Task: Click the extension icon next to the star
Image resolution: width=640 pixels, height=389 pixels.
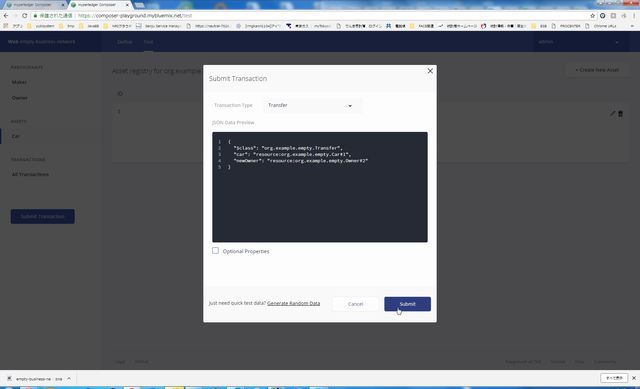Action: pos(602,16)
